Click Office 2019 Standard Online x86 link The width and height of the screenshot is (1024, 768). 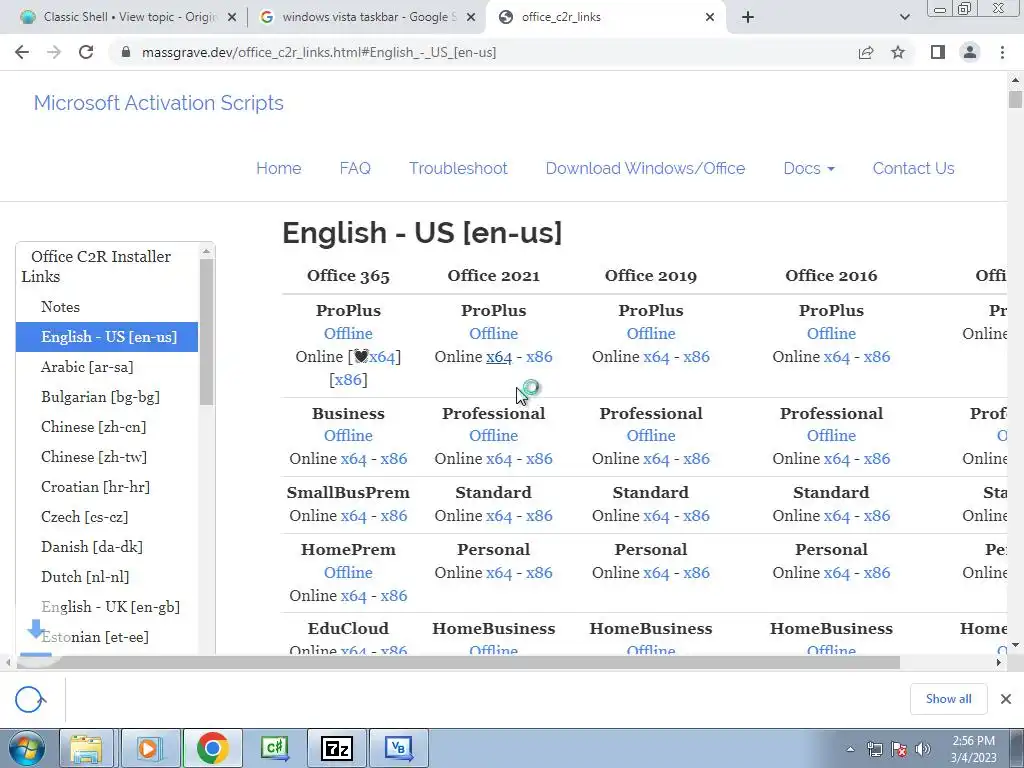(x=697, y=516)
